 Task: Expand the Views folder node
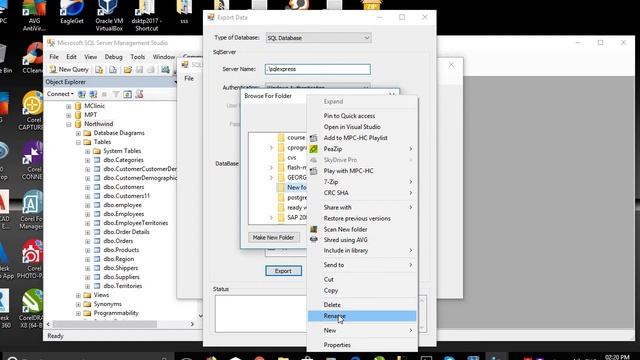[x=78, y=295]
